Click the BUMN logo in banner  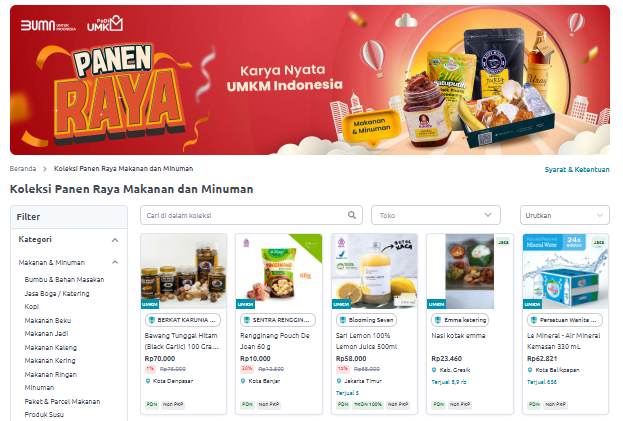pos(48,25)
